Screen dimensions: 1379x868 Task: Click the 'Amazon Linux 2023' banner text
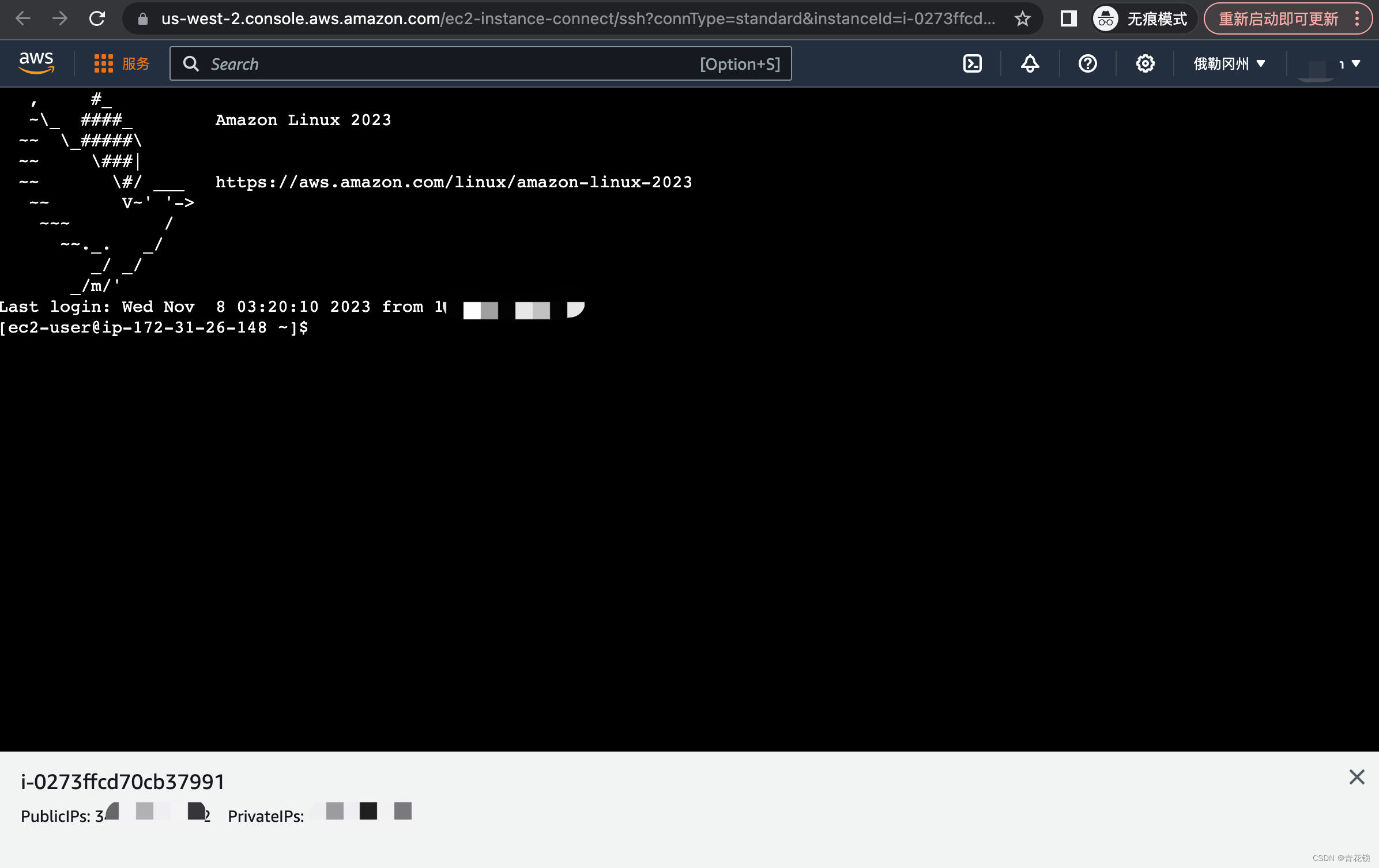click(x=303, y=120)
